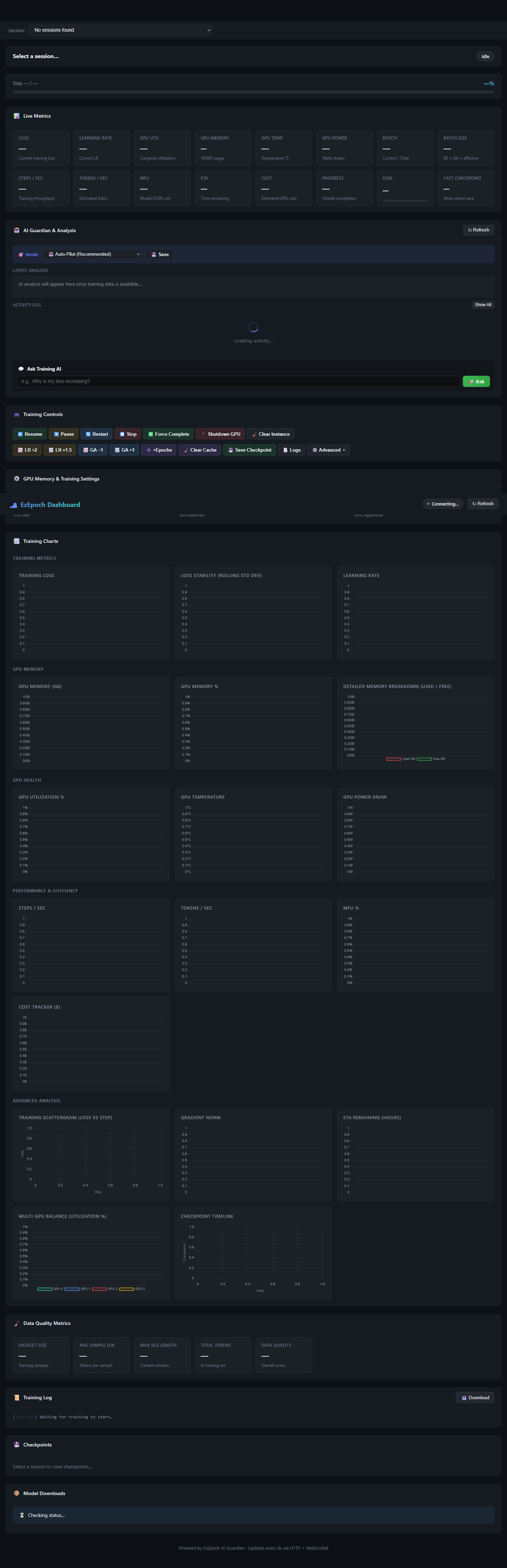Click Clear Instance button
The height and width of the screenshot is (1568, 507).
pos(271,434)
